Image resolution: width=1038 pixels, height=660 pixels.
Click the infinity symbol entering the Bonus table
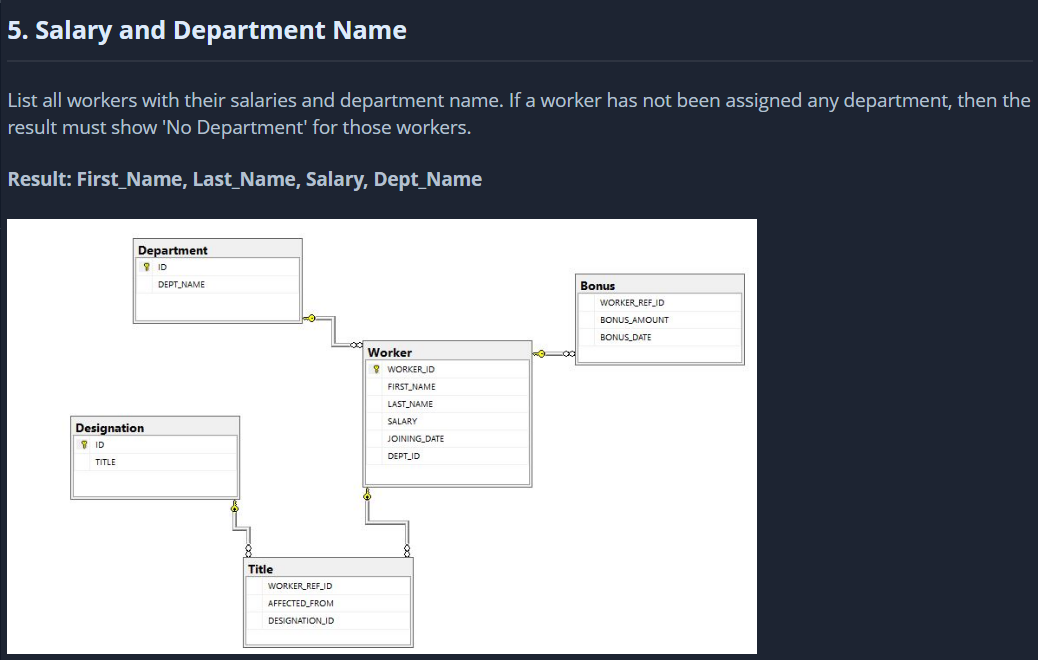tap(568, 353)
